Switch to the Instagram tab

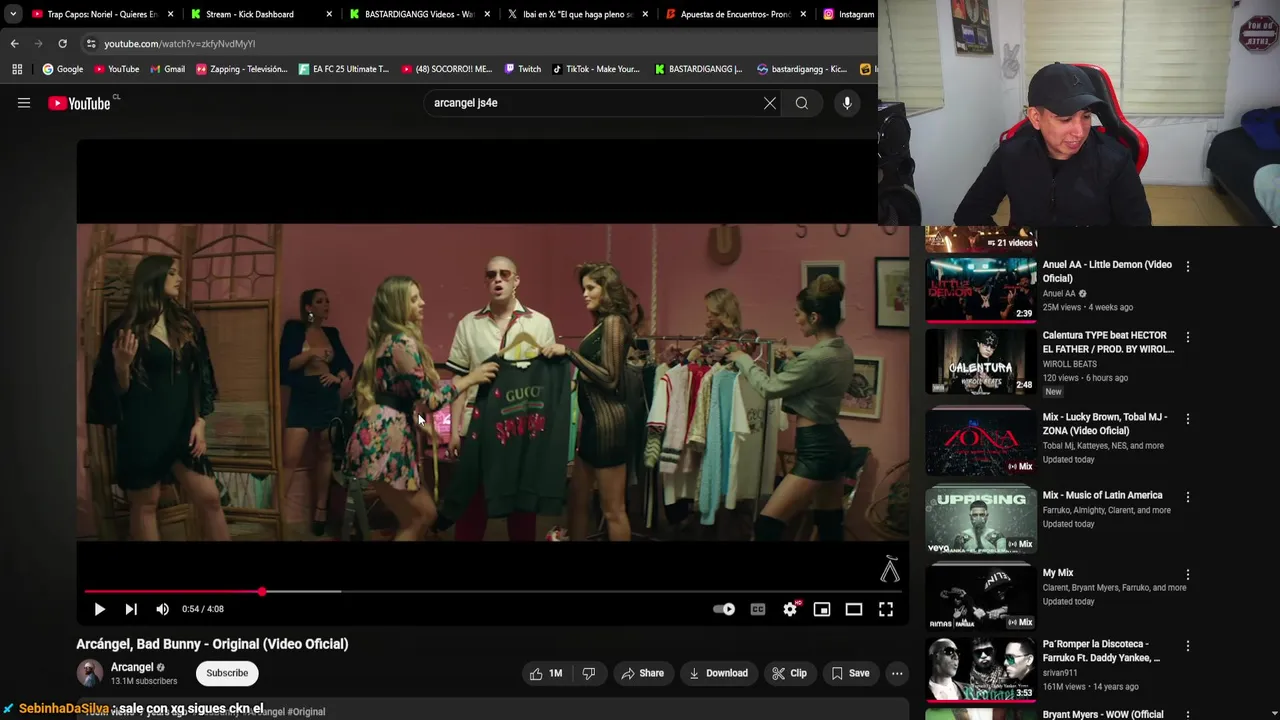pyautogui.click(x=848, y=14)
